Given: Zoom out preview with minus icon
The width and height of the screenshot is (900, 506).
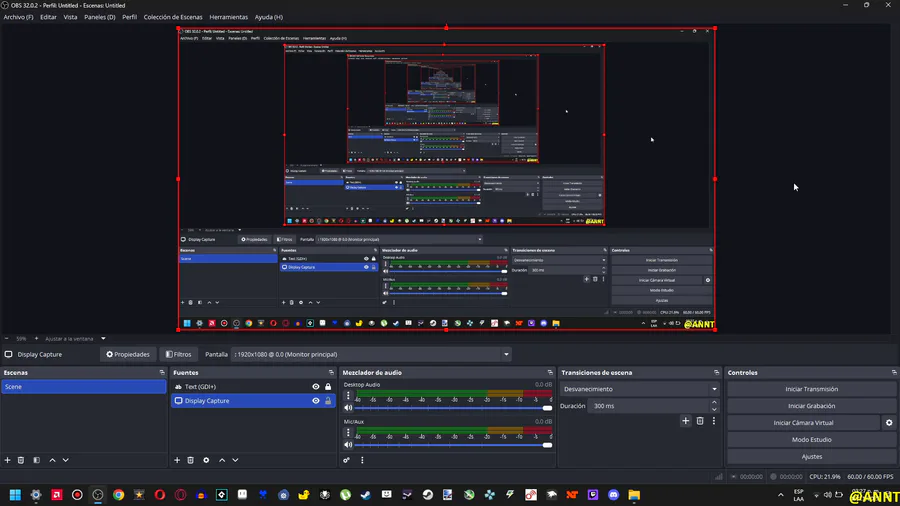Looking at the screenshot, I should (x=6, y=338).
